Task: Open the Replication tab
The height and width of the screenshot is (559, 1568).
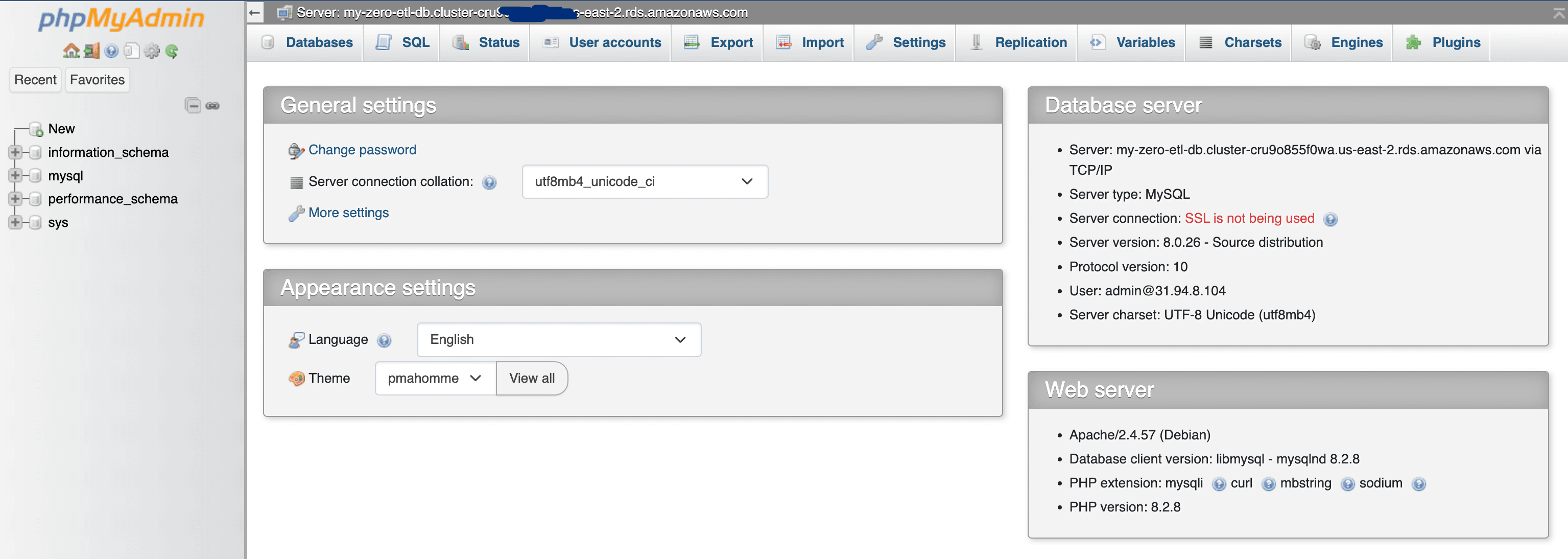Action: pos(1017,42)
